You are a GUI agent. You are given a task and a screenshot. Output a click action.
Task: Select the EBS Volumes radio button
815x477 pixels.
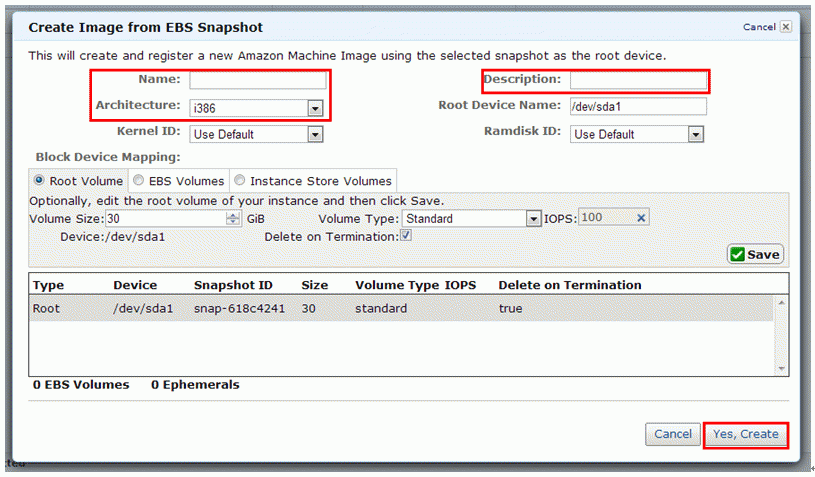[x=138, y=180]
